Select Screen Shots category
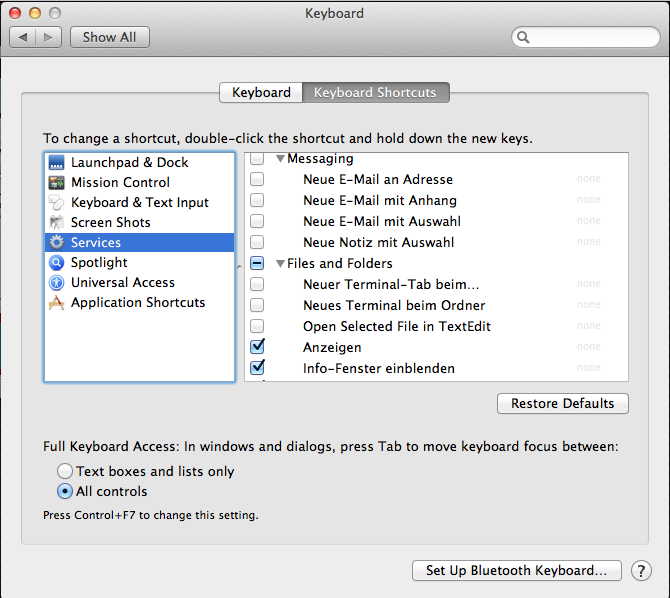 [140, 222]
